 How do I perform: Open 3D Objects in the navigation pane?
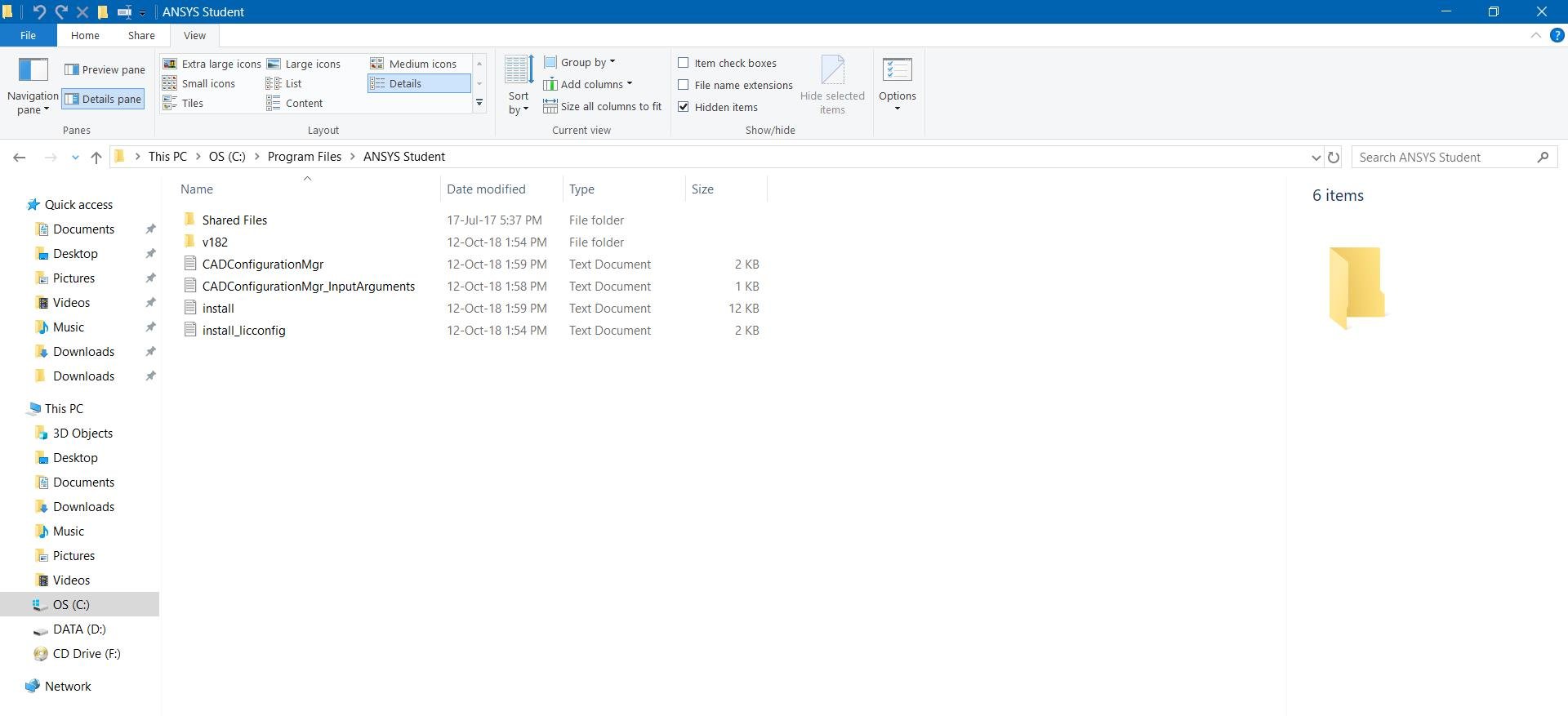point(82,434)
